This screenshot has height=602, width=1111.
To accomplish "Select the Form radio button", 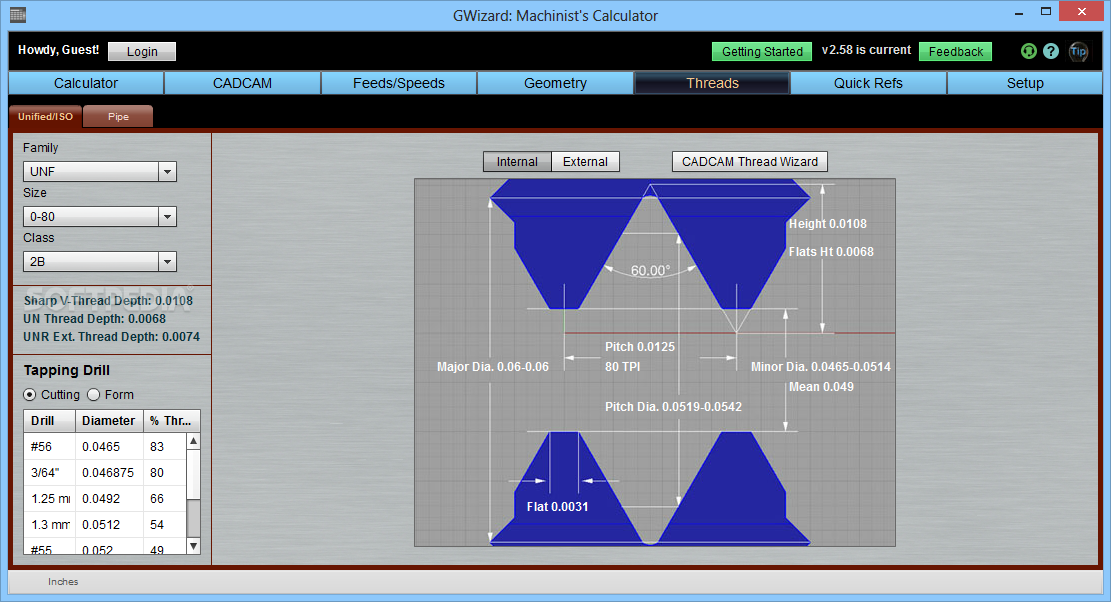I will [94, 394].
